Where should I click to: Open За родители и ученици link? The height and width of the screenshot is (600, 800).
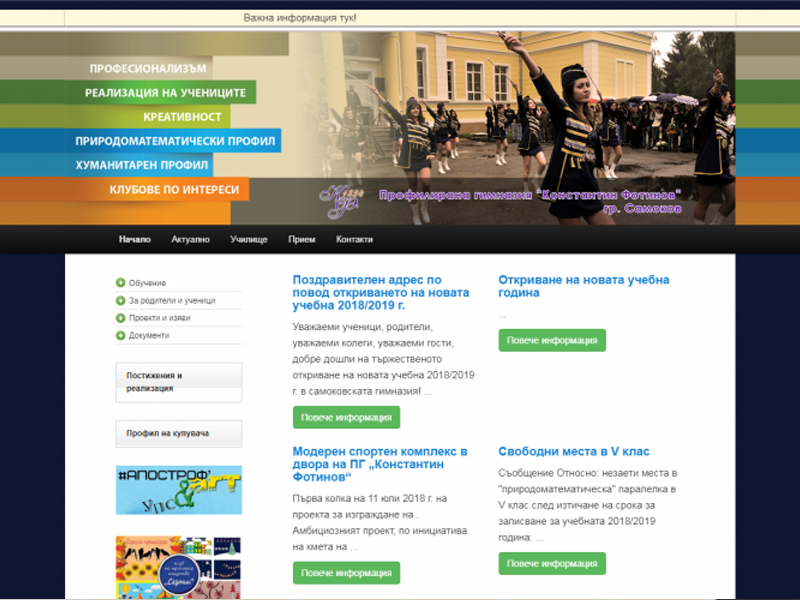[x=172, y=301]
